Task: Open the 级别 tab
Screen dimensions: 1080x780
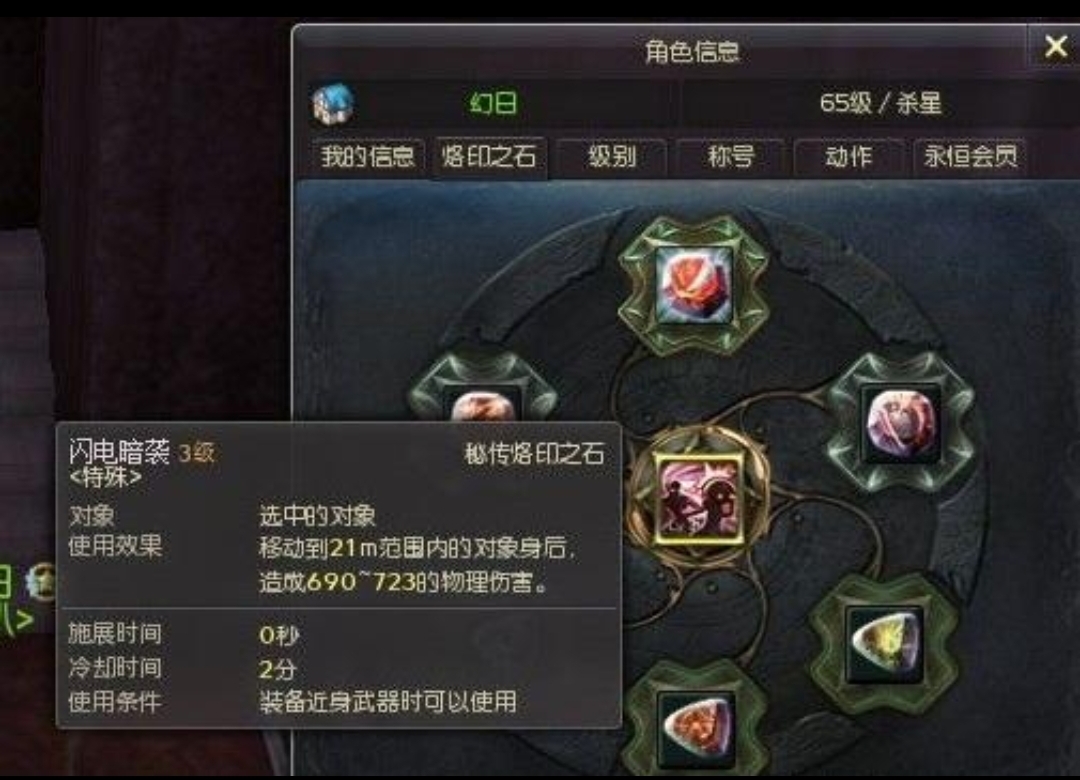Action: (612, 157)
